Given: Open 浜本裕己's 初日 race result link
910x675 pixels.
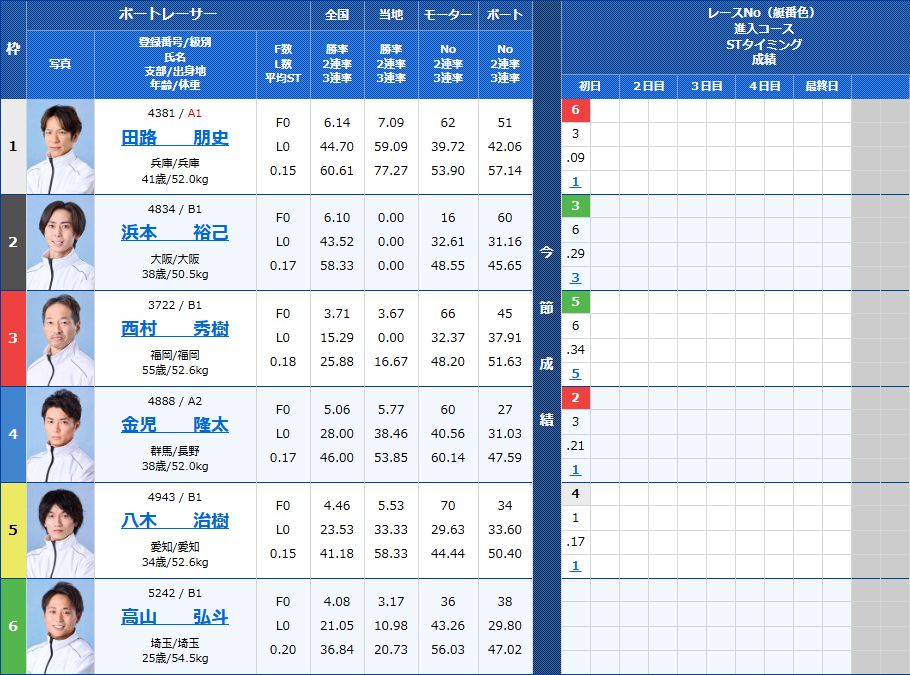Looking at the screenshot, I should click(x=574, y=277).
